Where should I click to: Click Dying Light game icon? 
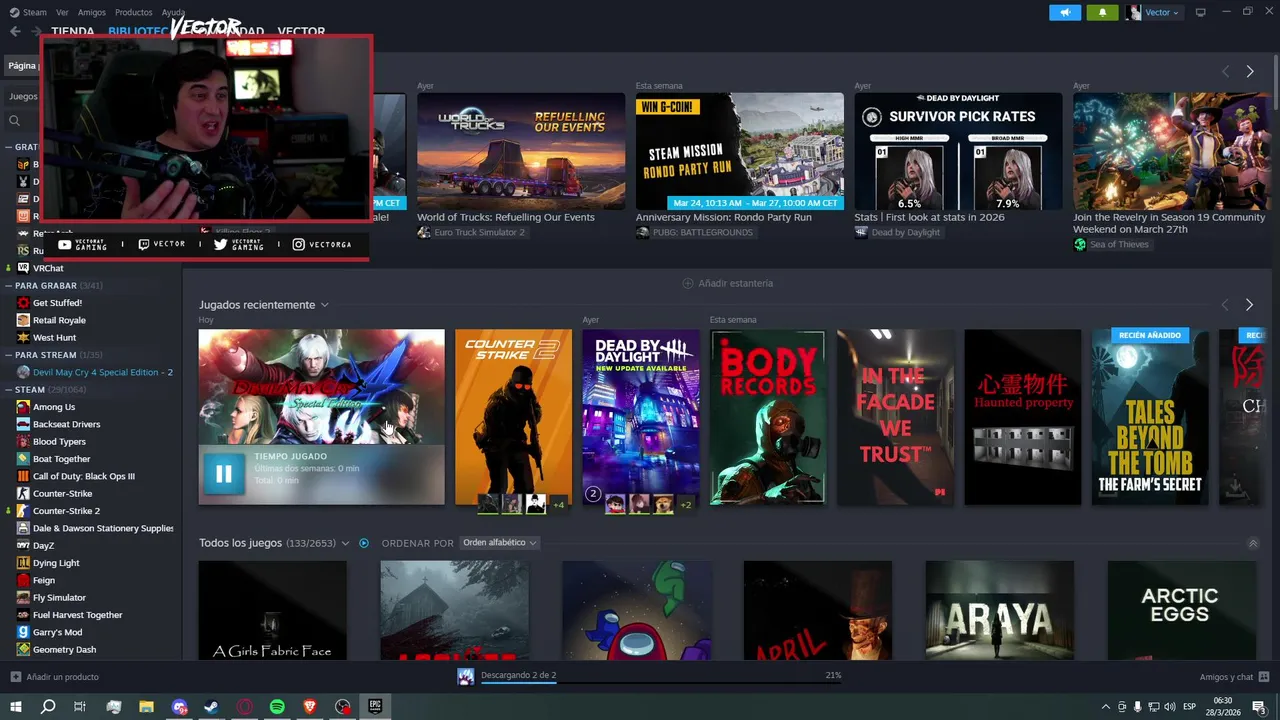coord(23,563)
